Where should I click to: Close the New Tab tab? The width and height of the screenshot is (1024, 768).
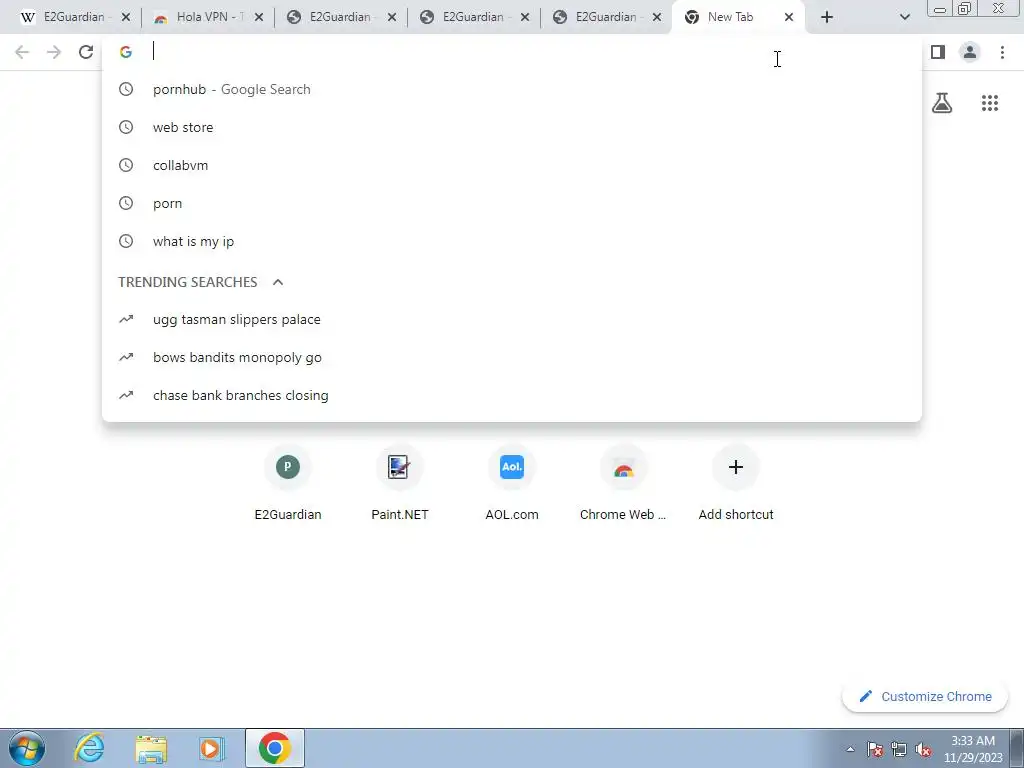789,18
